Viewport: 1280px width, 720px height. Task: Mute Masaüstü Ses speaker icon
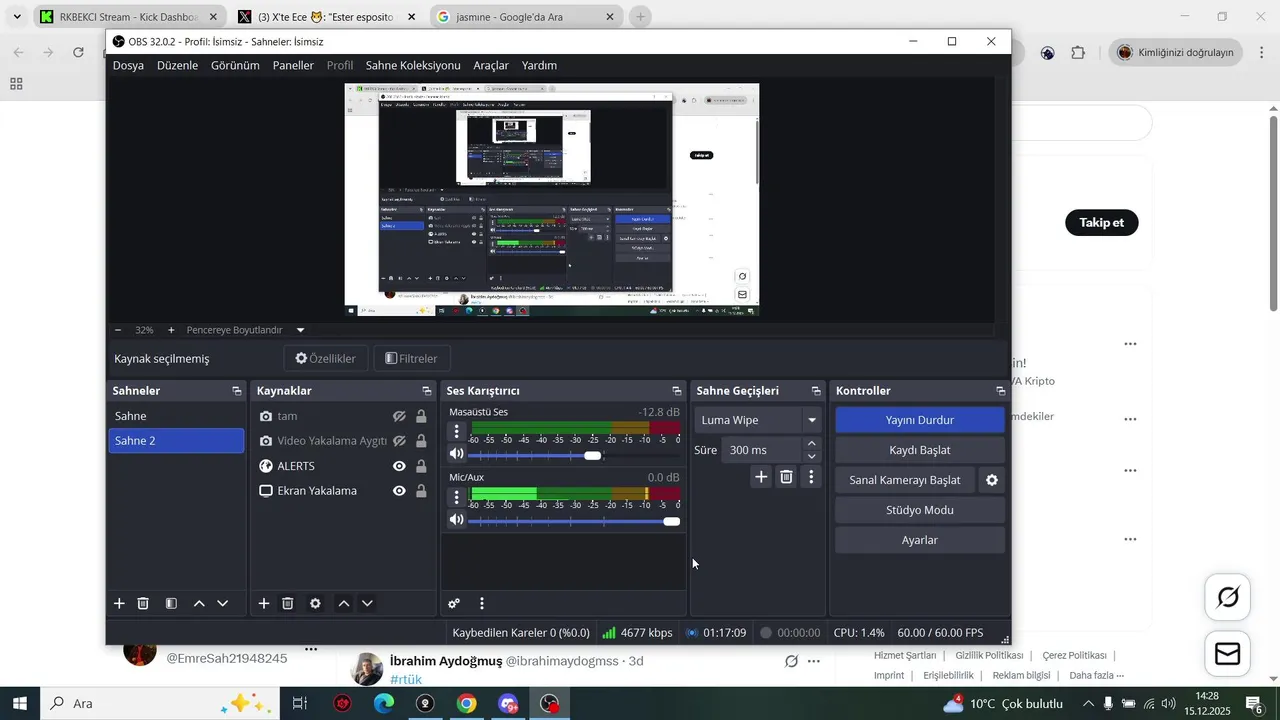(457, 455)
